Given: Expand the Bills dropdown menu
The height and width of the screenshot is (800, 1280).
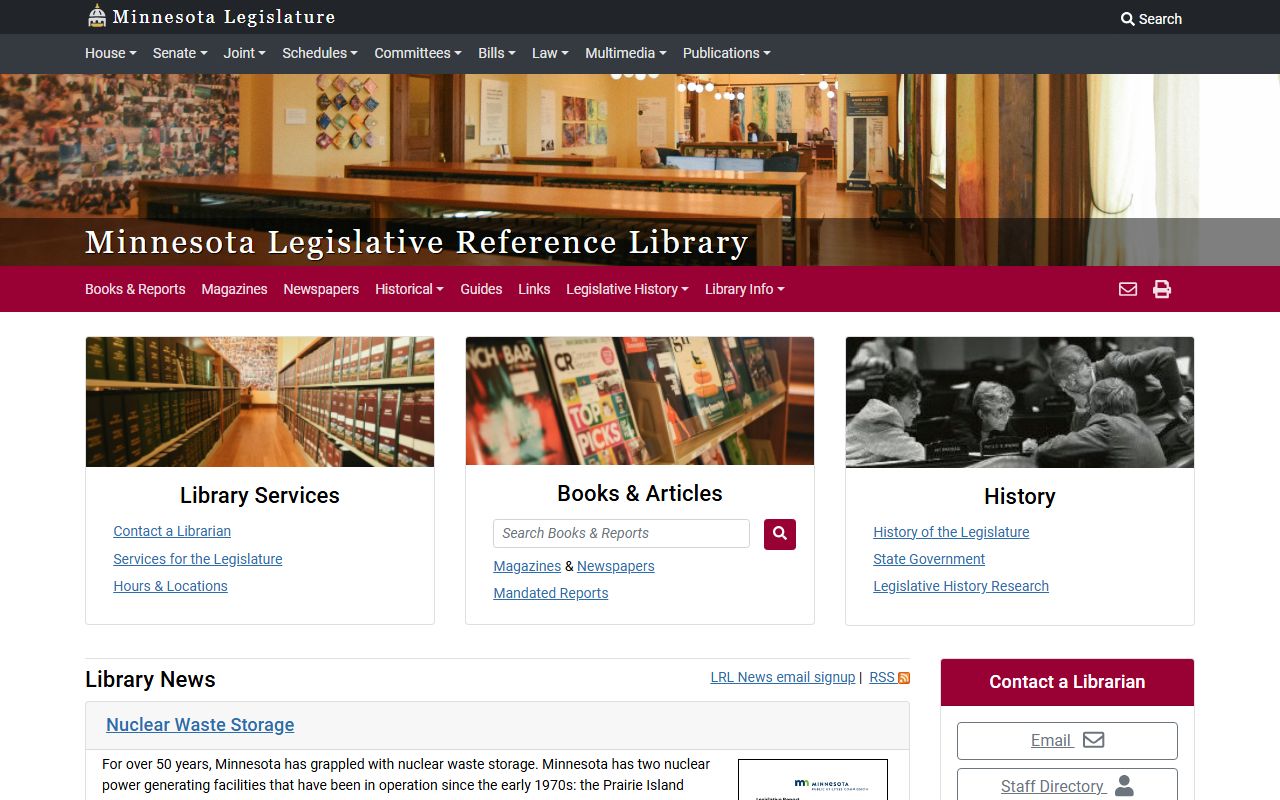Looking at the screenshot, I should pyautogui.click(x=497, y=53).
